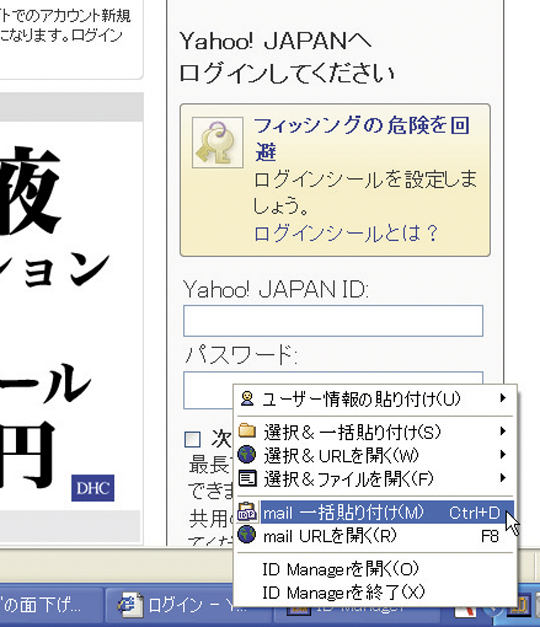
Task: Choose 選択＆一括貼り付け(S) menu entry
Action: click(x=375, y=431)
